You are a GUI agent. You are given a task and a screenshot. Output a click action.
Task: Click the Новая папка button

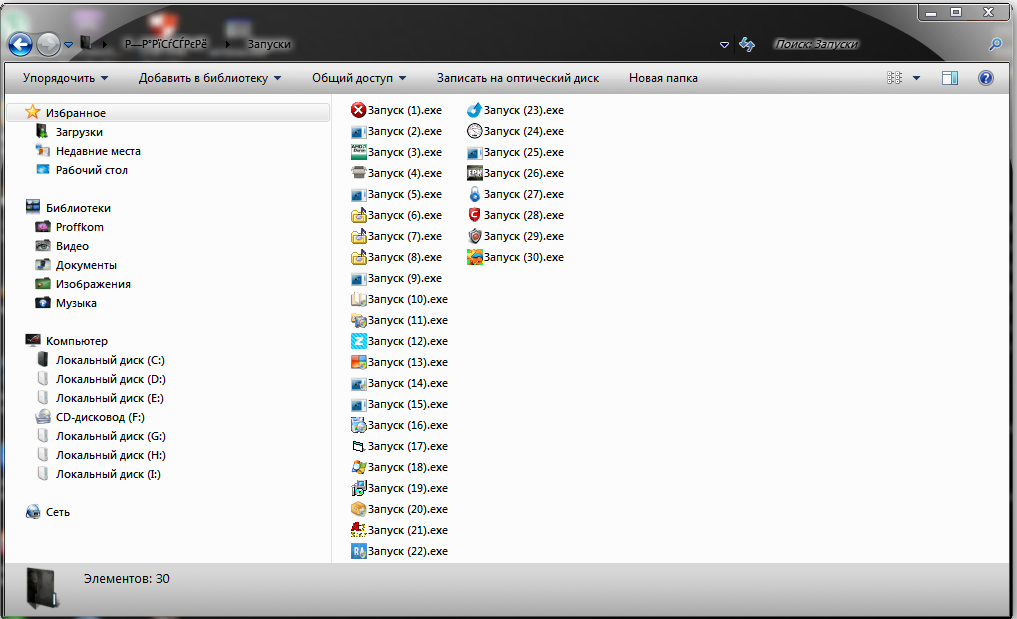tap(663, 78)
